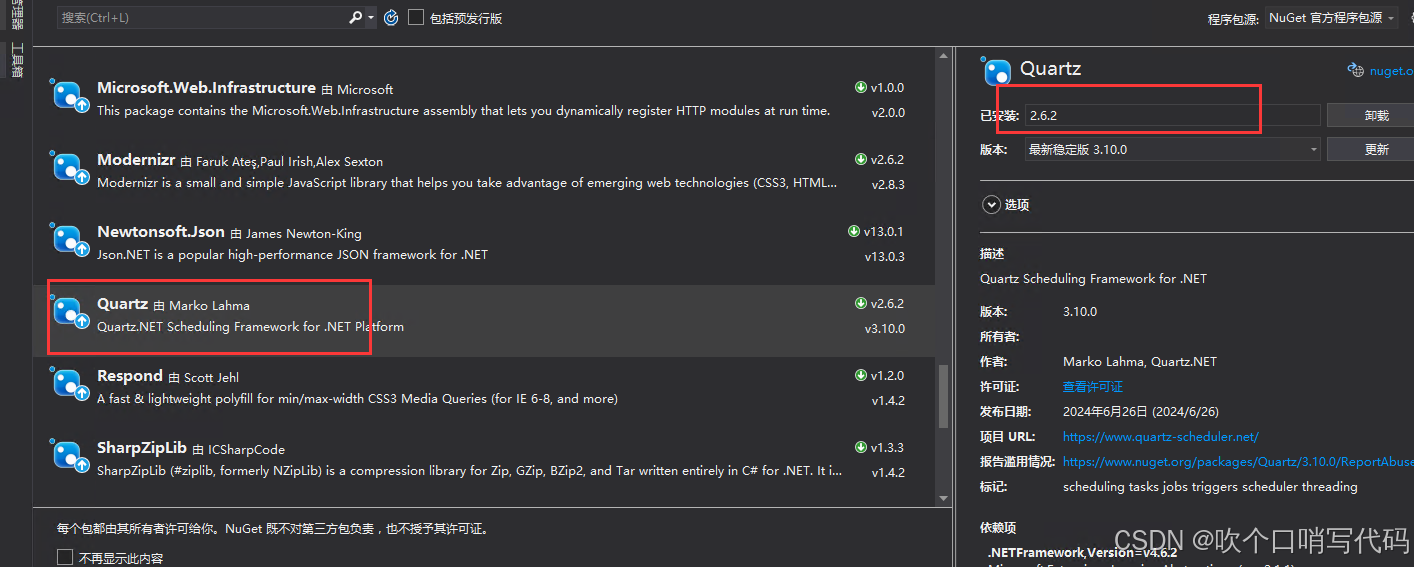Click the search magnifier icon
Viewport: 1414px width, 567px height.
tap(356, 17)
